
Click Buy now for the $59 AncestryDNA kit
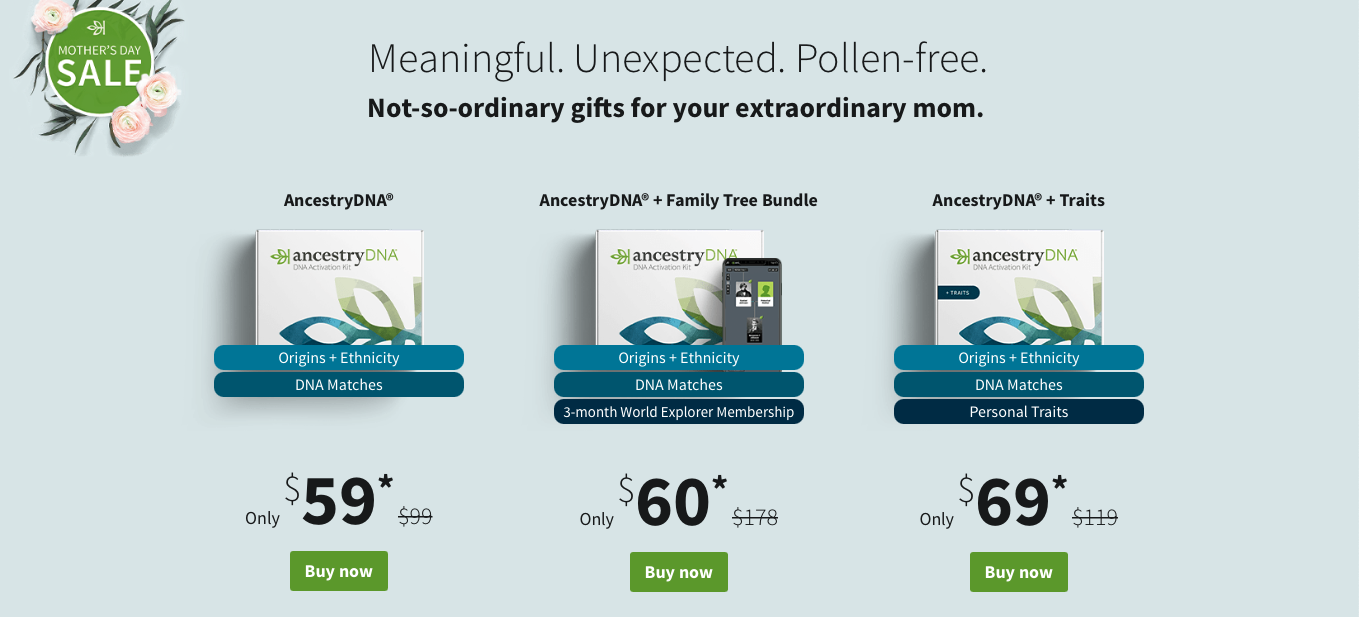point(338,571)
